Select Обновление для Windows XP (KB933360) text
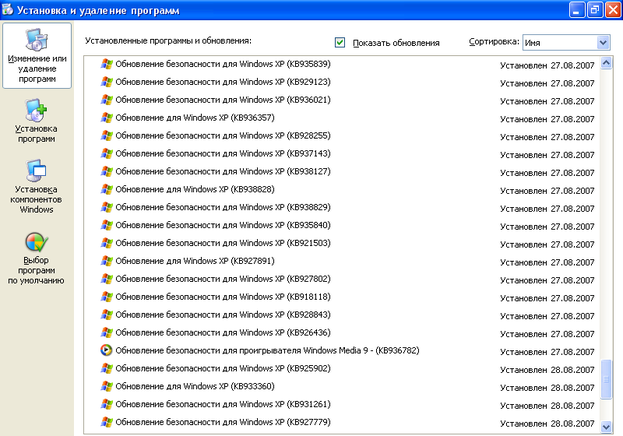The image size is (623, 436). (195, 386)
